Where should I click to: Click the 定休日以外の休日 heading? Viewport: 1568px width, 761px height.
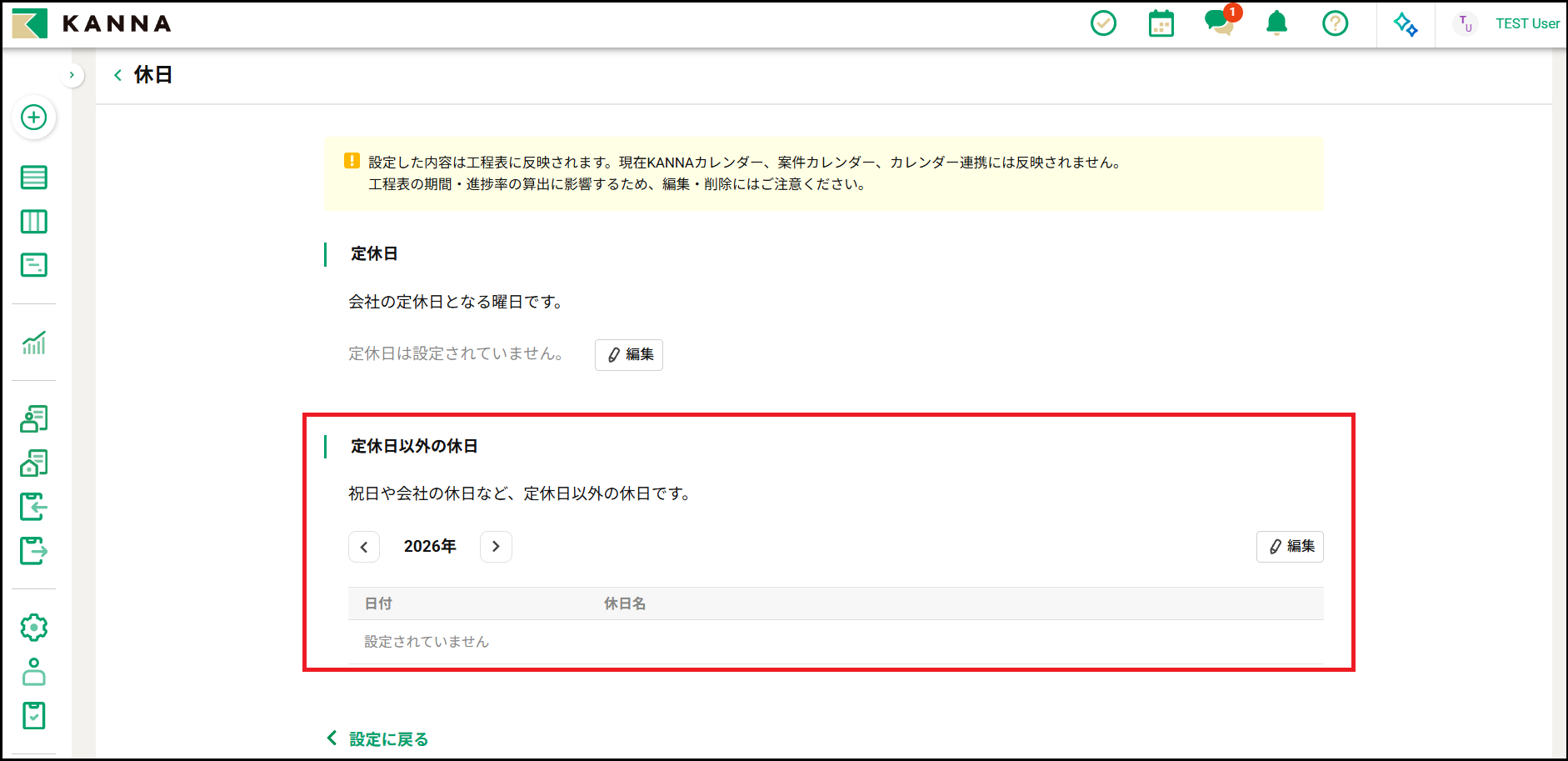414,446
